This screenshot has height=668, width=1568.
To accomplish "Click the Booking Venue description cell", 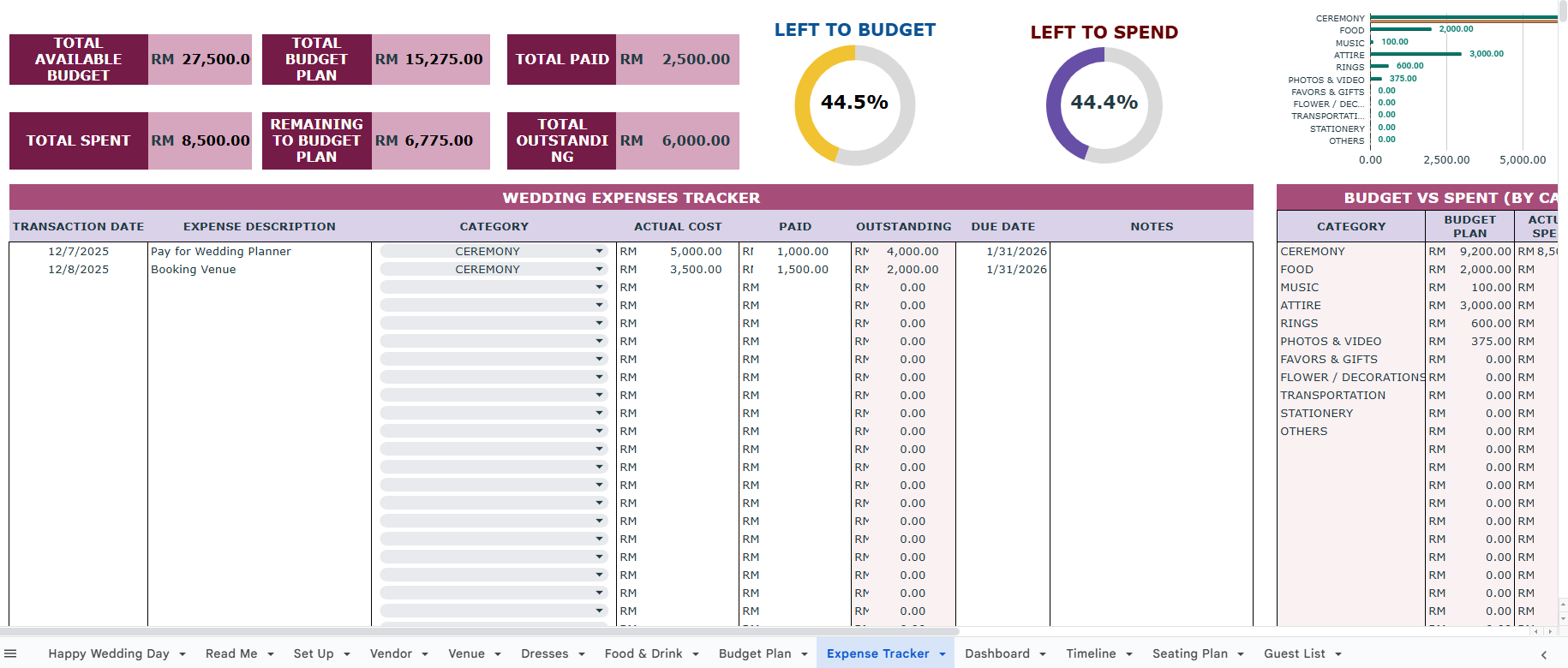I will coord(259,270).
